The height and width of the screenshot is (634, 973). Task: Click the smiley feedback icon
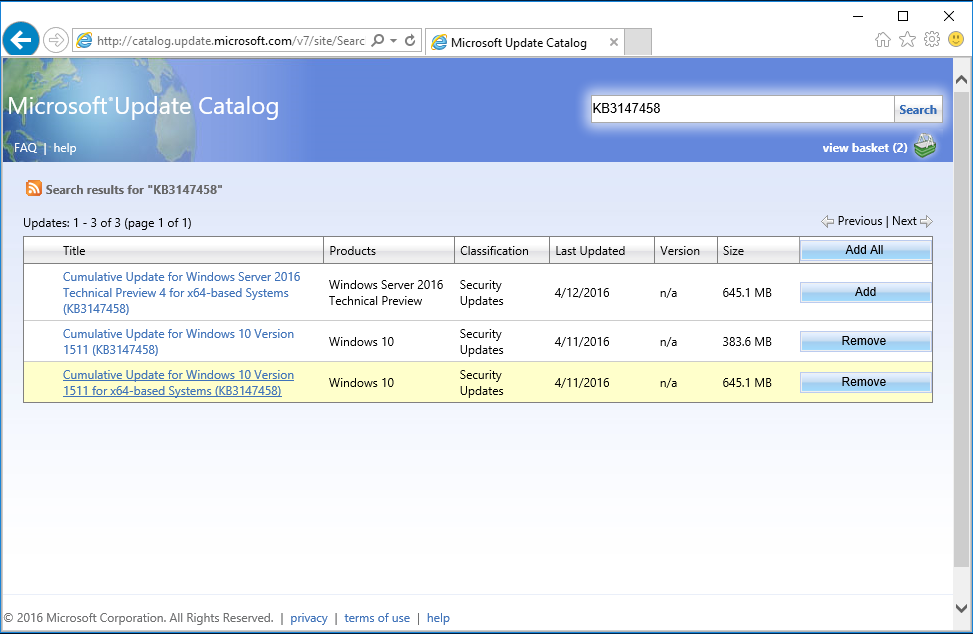(x=955, y=39)
